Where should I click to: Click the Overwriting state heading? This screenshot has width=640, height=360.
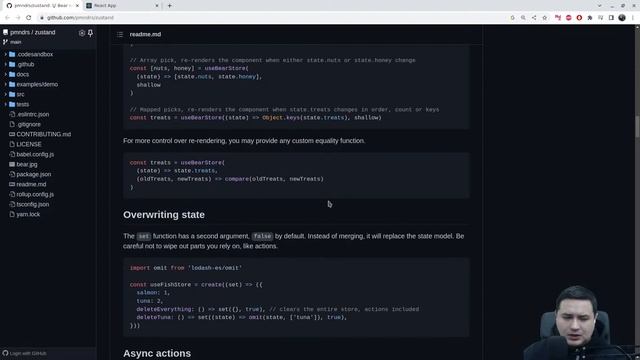coord(164,215)
